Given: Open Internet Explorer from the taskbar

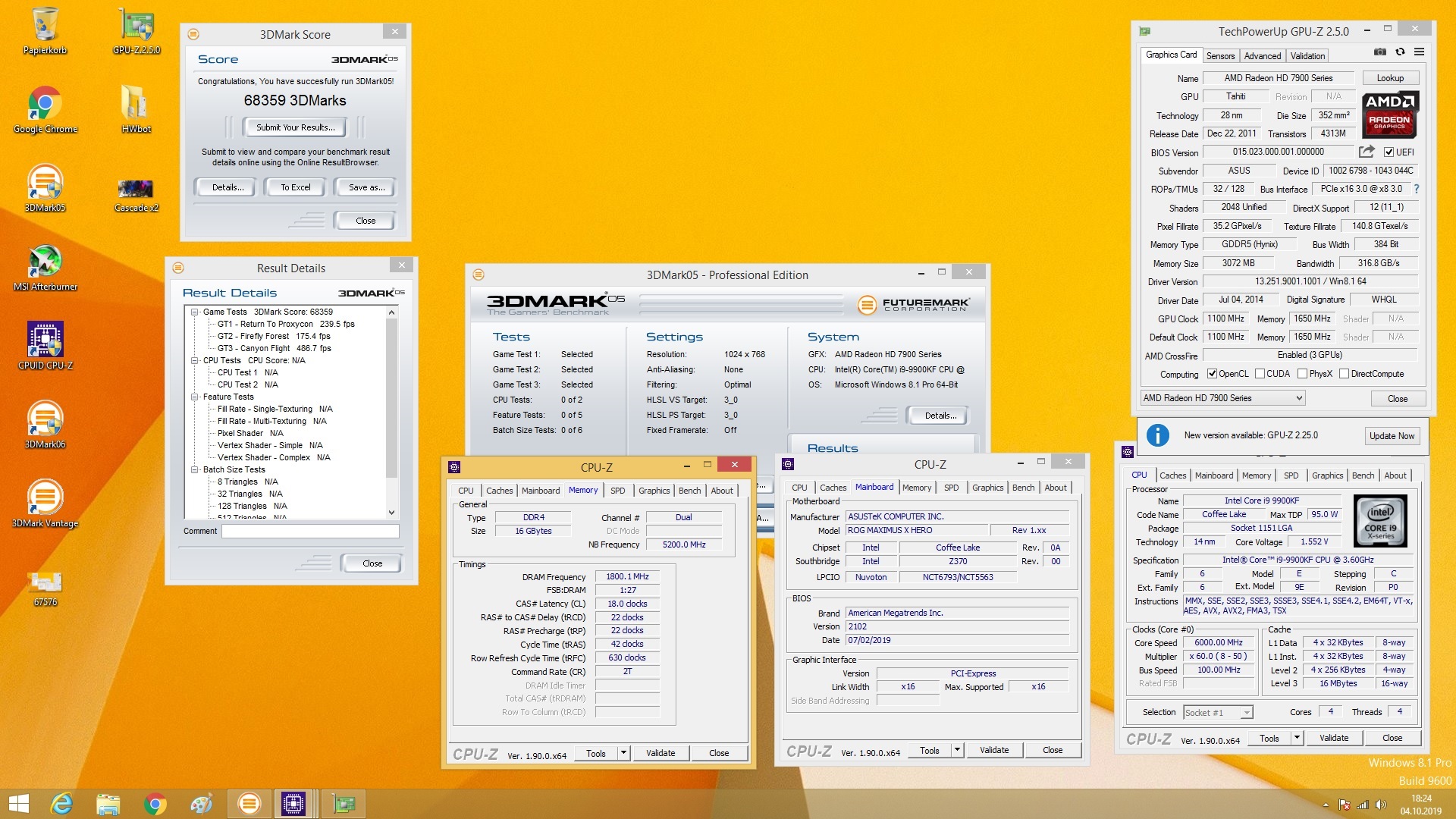Looking at the screenshot, I should (x=61, y=804).
